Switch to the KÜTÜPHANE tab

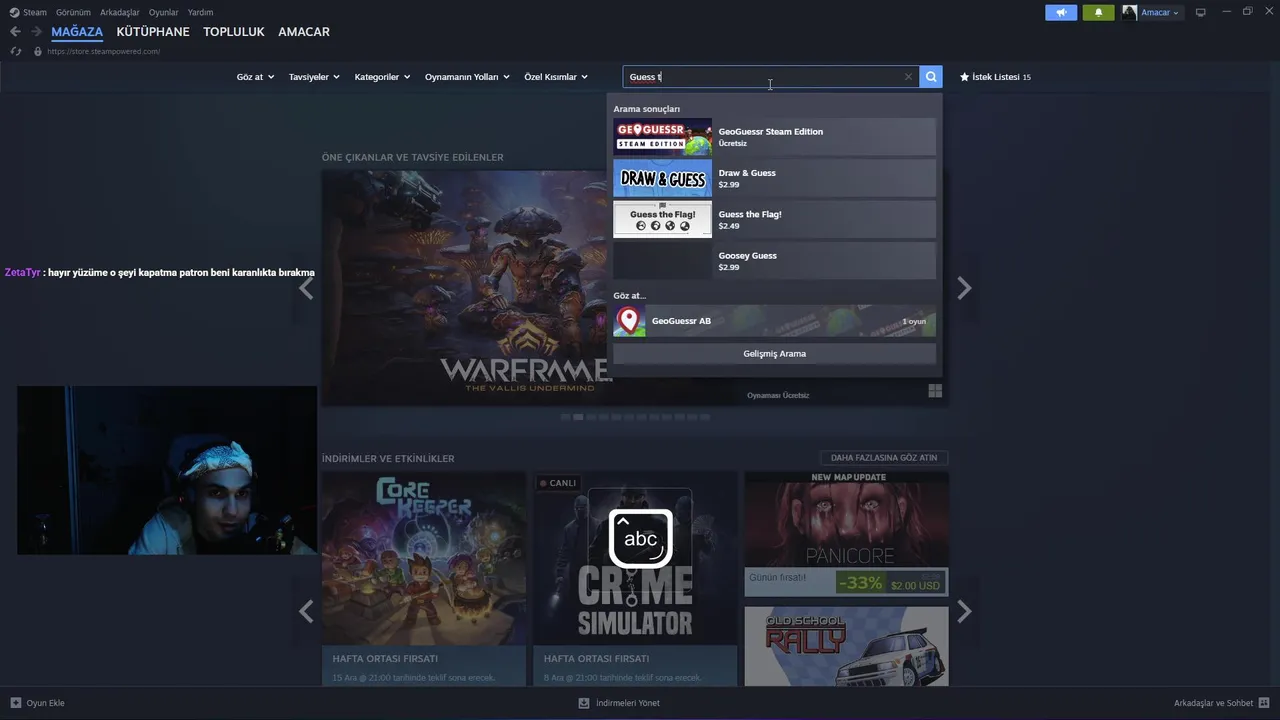coord(153,32)
